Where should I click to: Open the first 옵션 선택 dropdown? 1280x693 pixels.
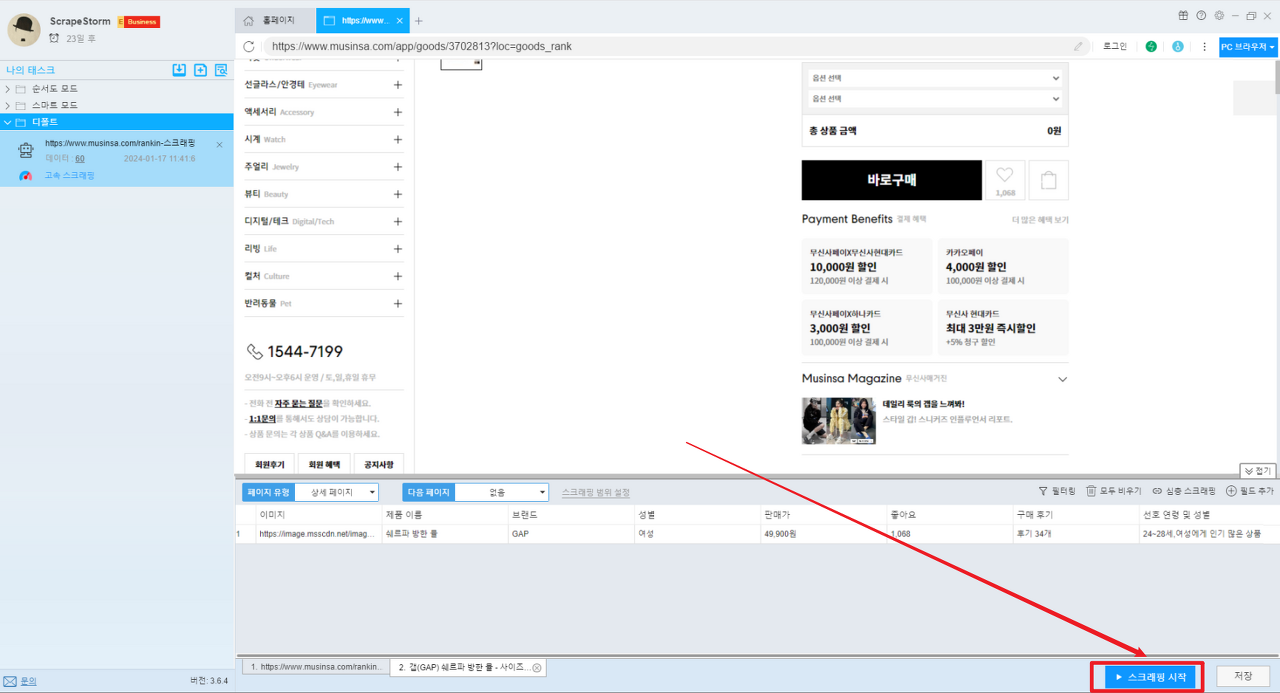click(934, 78)
